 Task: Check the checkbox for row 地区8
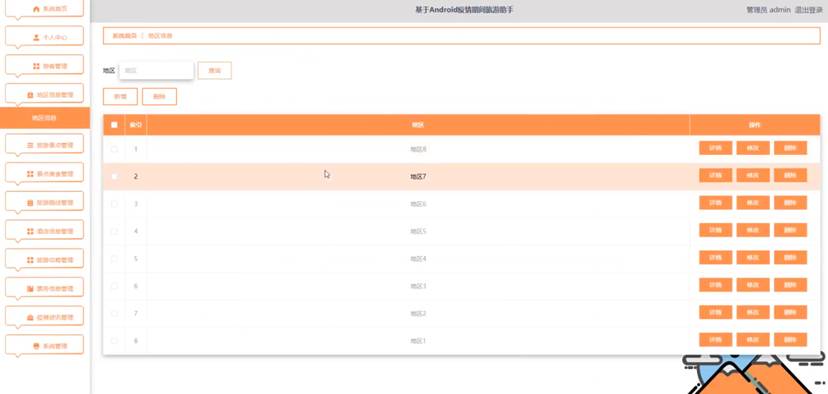[114, 149]
